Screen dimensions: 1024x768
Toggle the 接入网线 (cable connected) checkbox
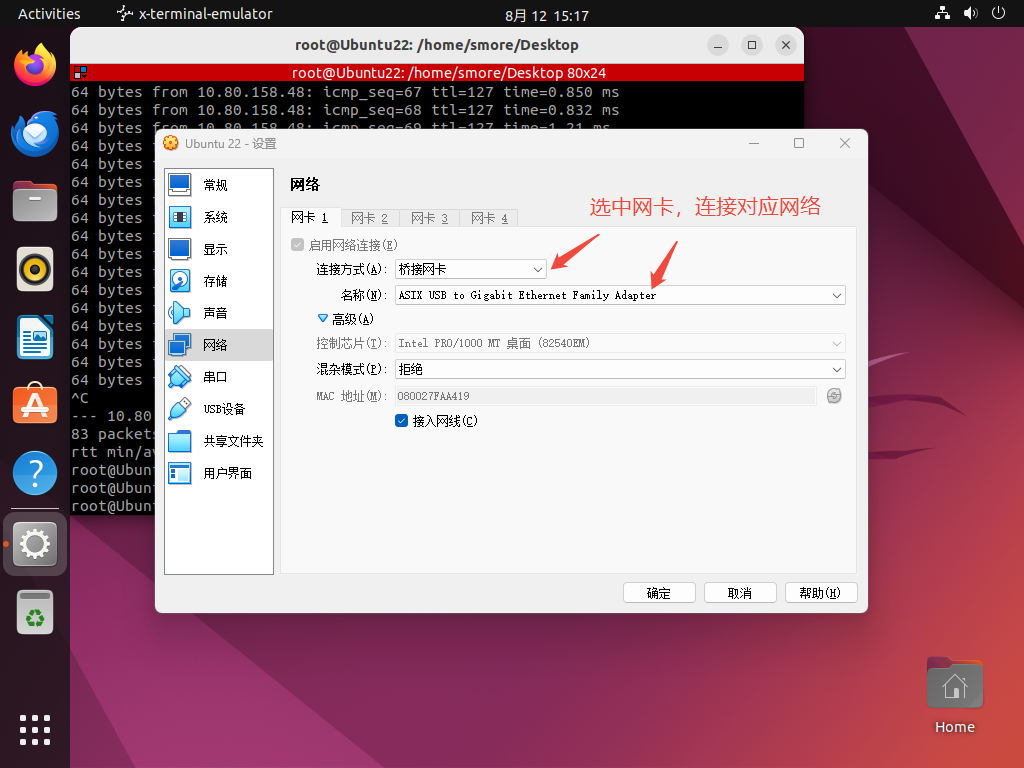402,421
